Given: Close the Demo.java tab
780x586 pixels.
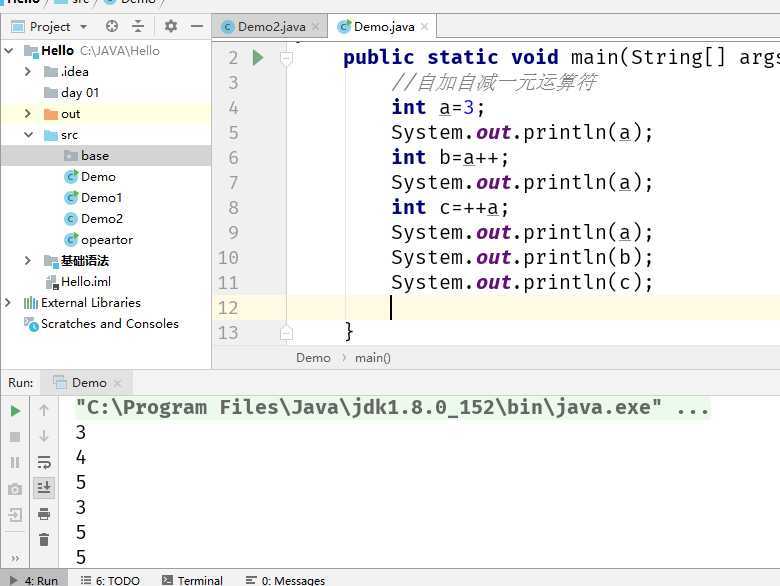Looking at the screenshot, I should tap(424, 27).
